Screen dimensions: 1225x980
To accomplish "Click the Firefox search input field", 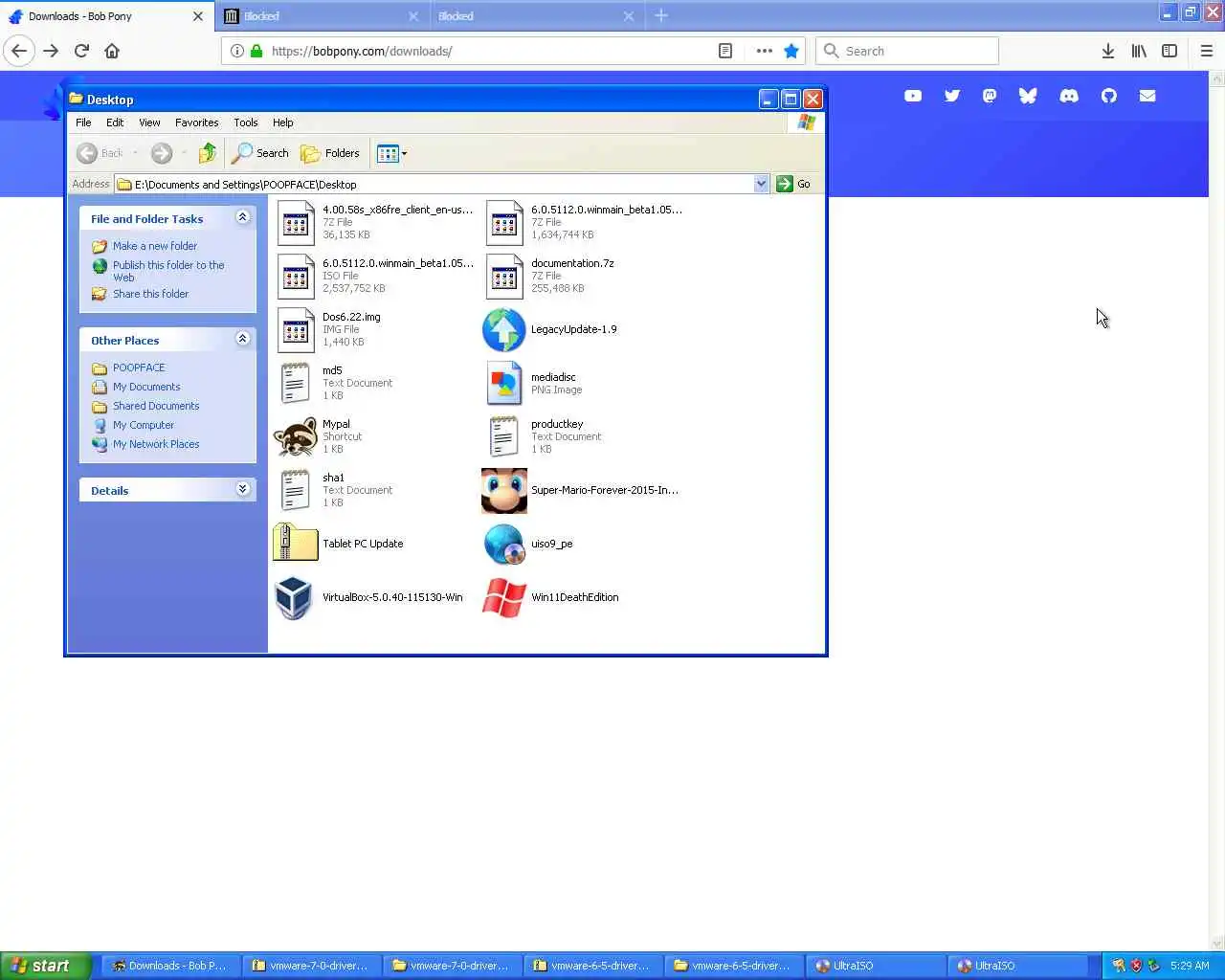I will (x=907, y=51).
